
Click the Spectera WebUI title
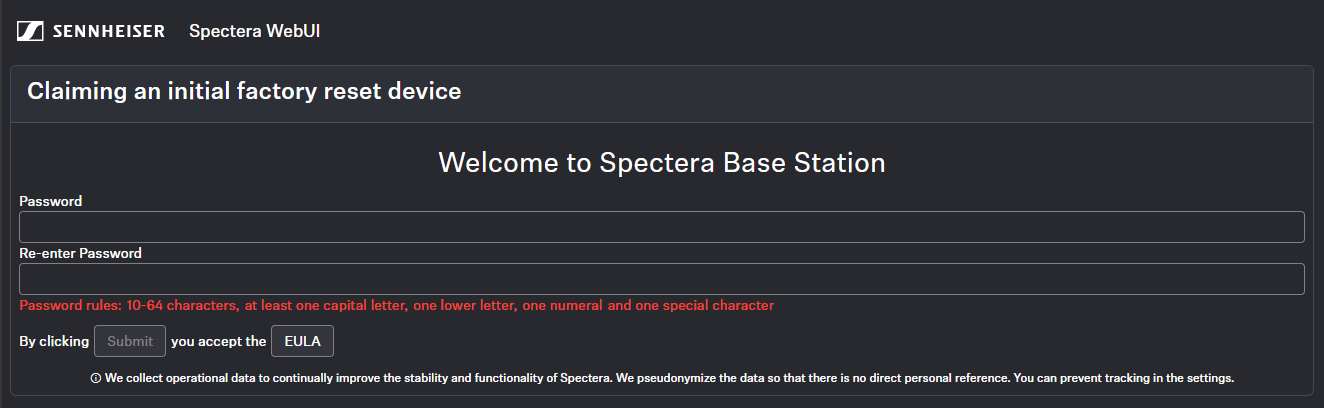(254, 31)
